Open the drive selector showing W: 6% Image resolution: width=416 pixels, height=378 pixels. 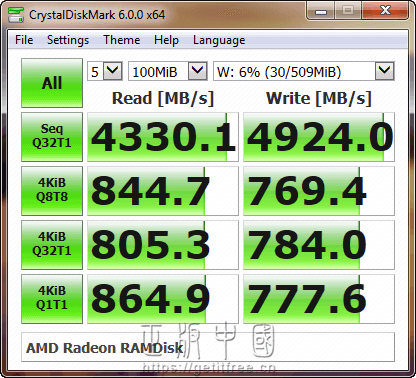304,71
